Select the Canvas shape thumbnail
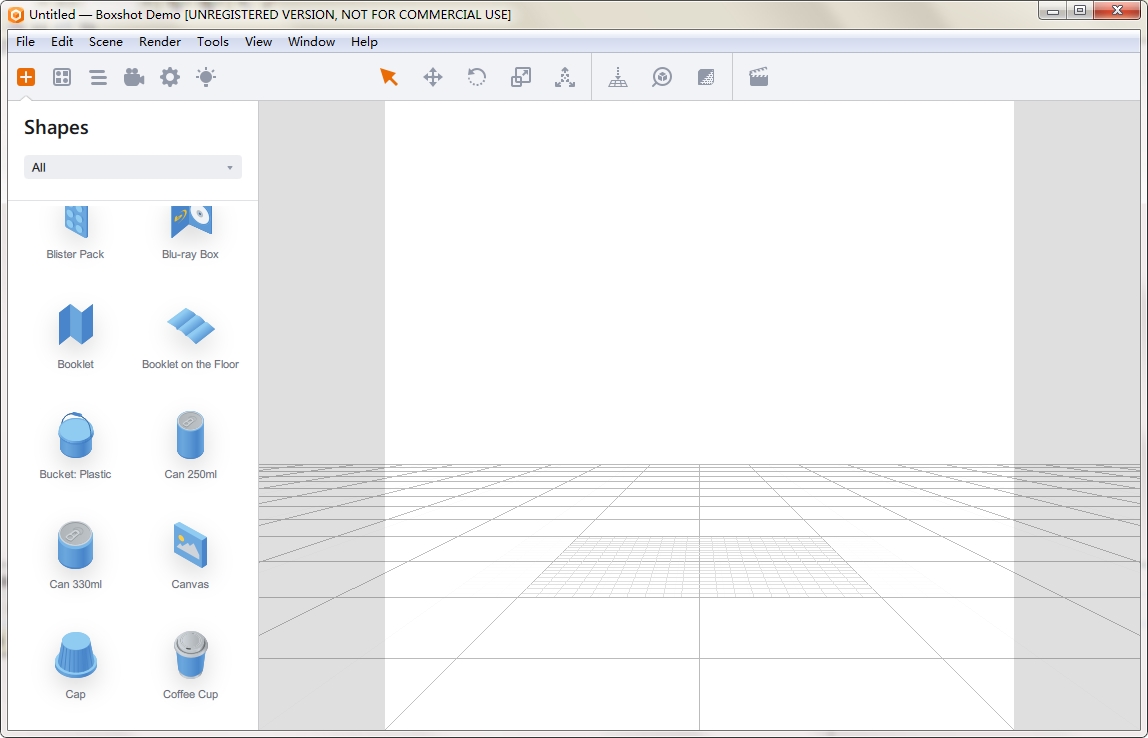This screenshot has height=738, width=1148. (190, 546)
